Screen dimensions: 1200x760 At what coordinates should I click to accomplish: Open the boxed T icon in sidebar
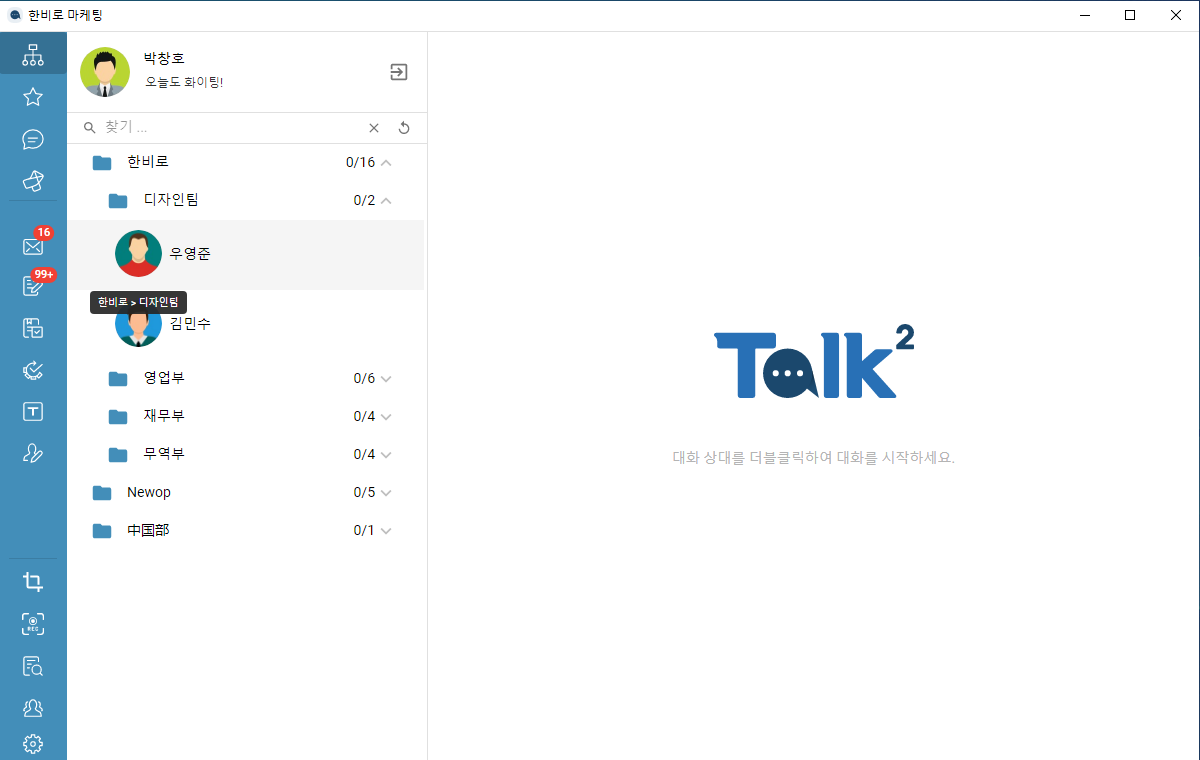(x=33, y=412)
